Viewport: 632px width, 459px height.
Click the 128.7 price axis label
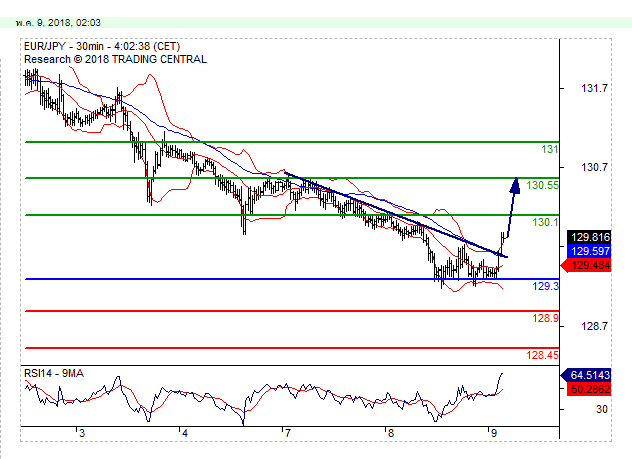click(x=594, y=326)
